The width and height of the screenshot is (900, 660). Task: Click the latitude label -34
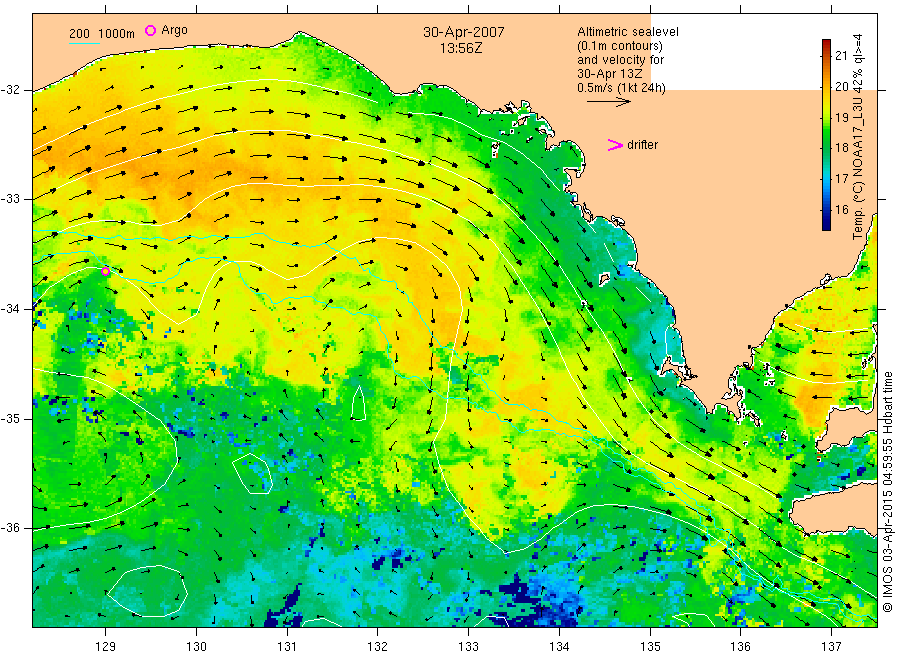pos(11,309)
